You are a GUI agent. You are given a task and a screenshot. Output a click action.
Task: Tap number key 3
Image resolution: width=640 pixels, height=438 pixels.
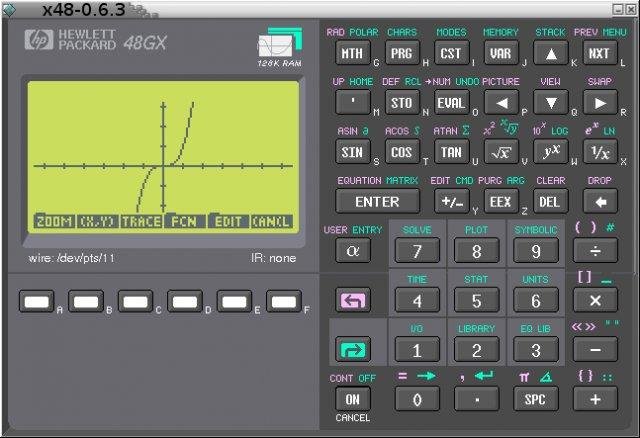pos(536,350)
